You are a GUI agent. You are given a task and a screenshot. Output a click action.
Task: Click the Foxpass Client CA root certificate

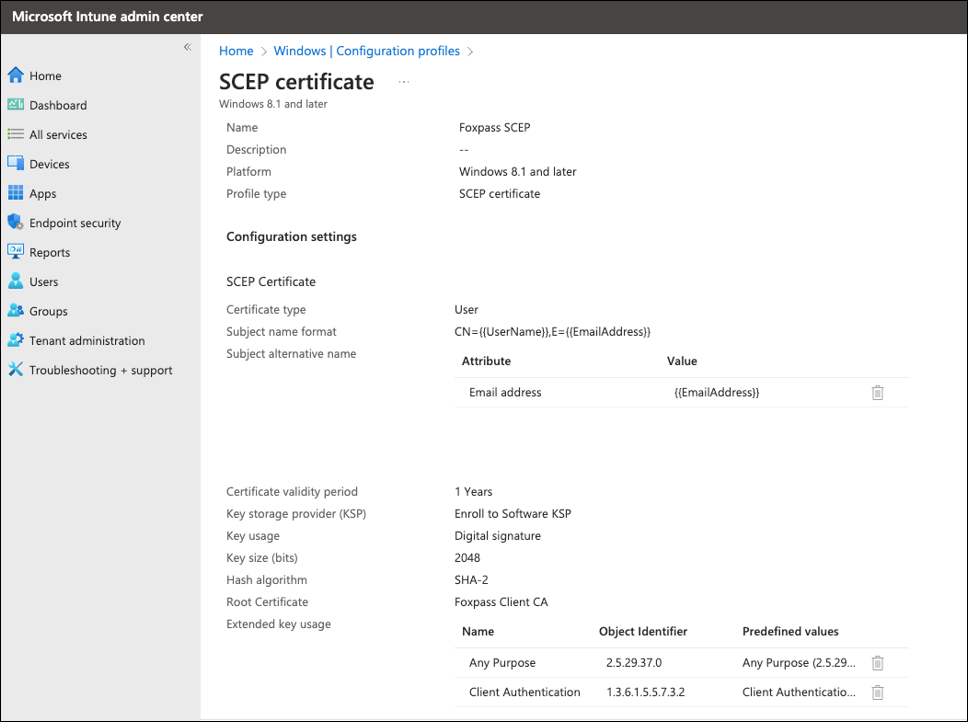[x=501, y=602]
